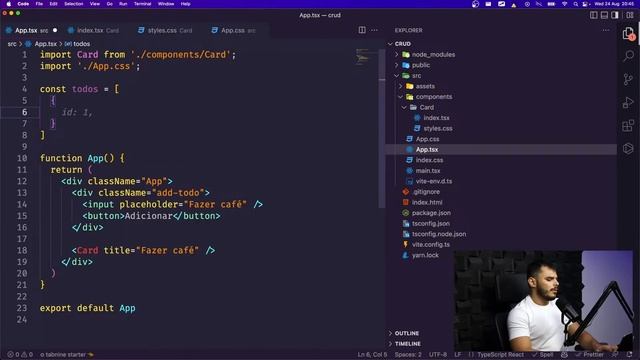Open the Terminal menu
The height and width of the screenshot is (360, 640).
point(142,4)
